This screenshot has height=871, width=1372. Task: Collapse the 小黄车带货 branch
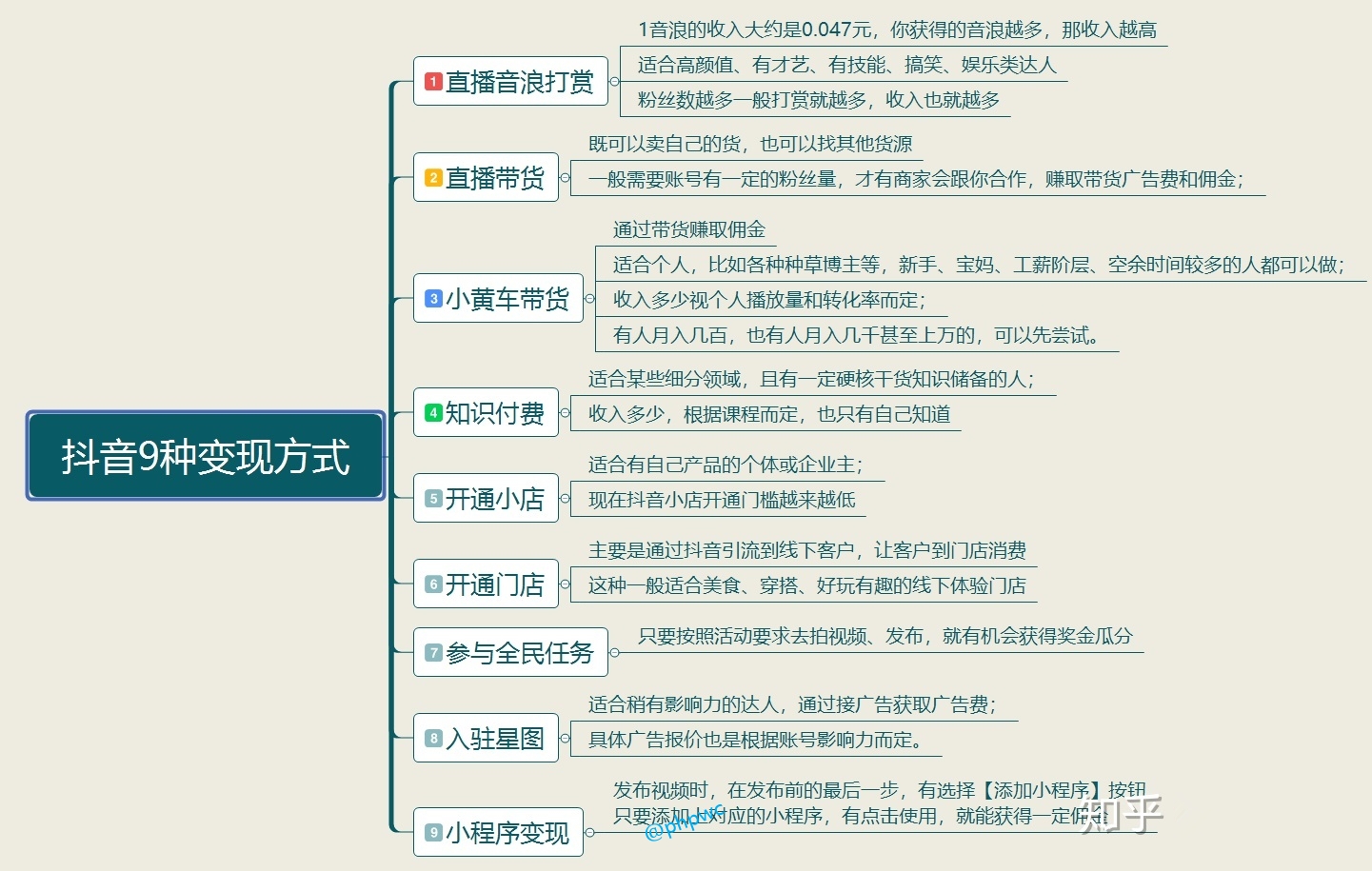coord(589,299)
